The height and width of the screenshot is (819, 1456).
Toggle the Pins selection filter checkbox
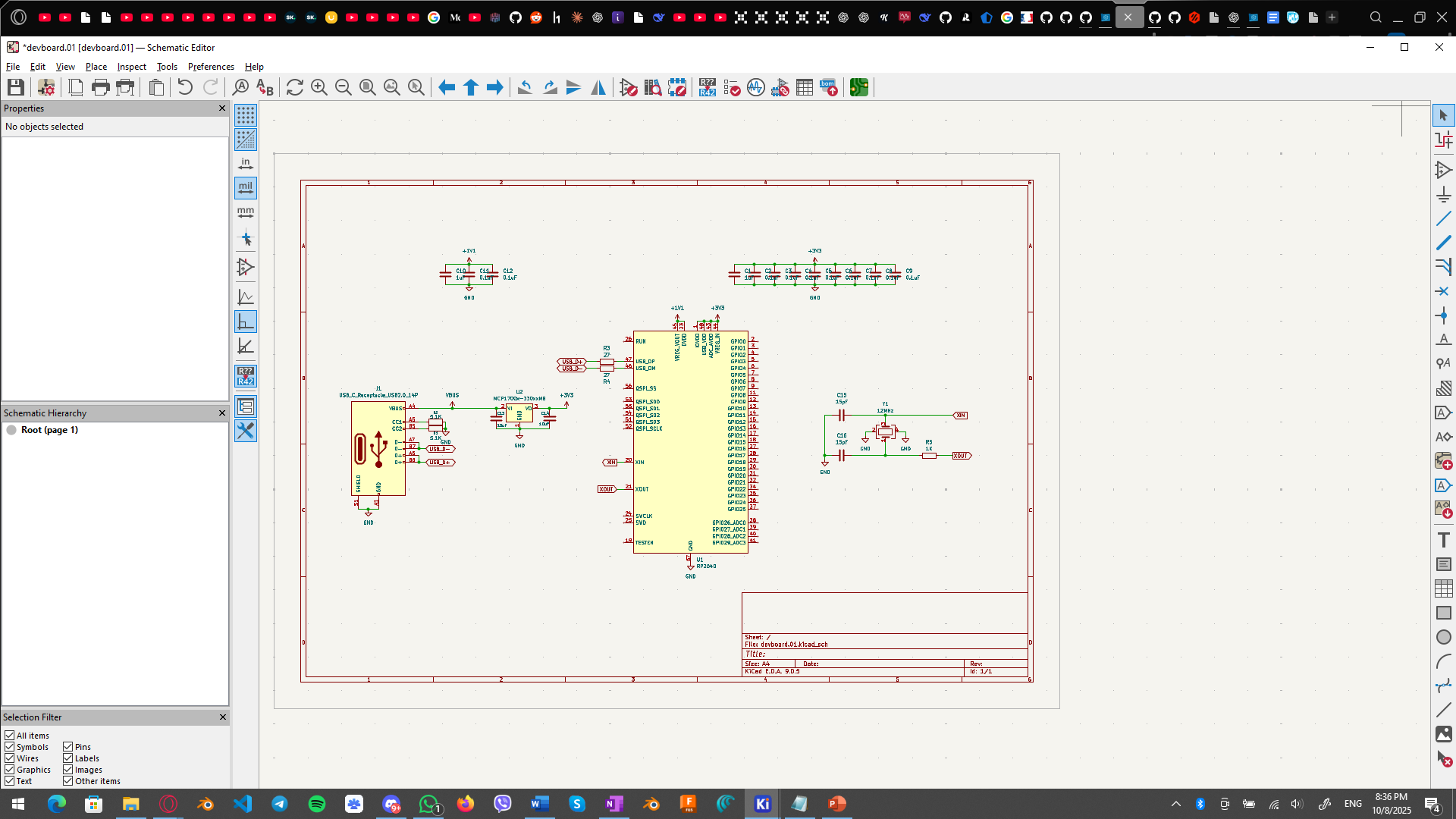pos(68,746)
